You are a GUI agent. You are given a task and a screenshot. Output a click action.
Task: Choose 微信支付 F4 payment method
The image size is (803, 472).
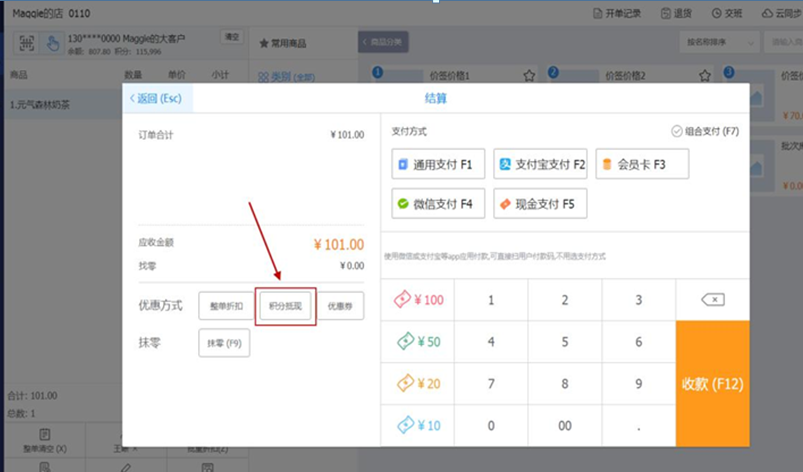point(440,203)
